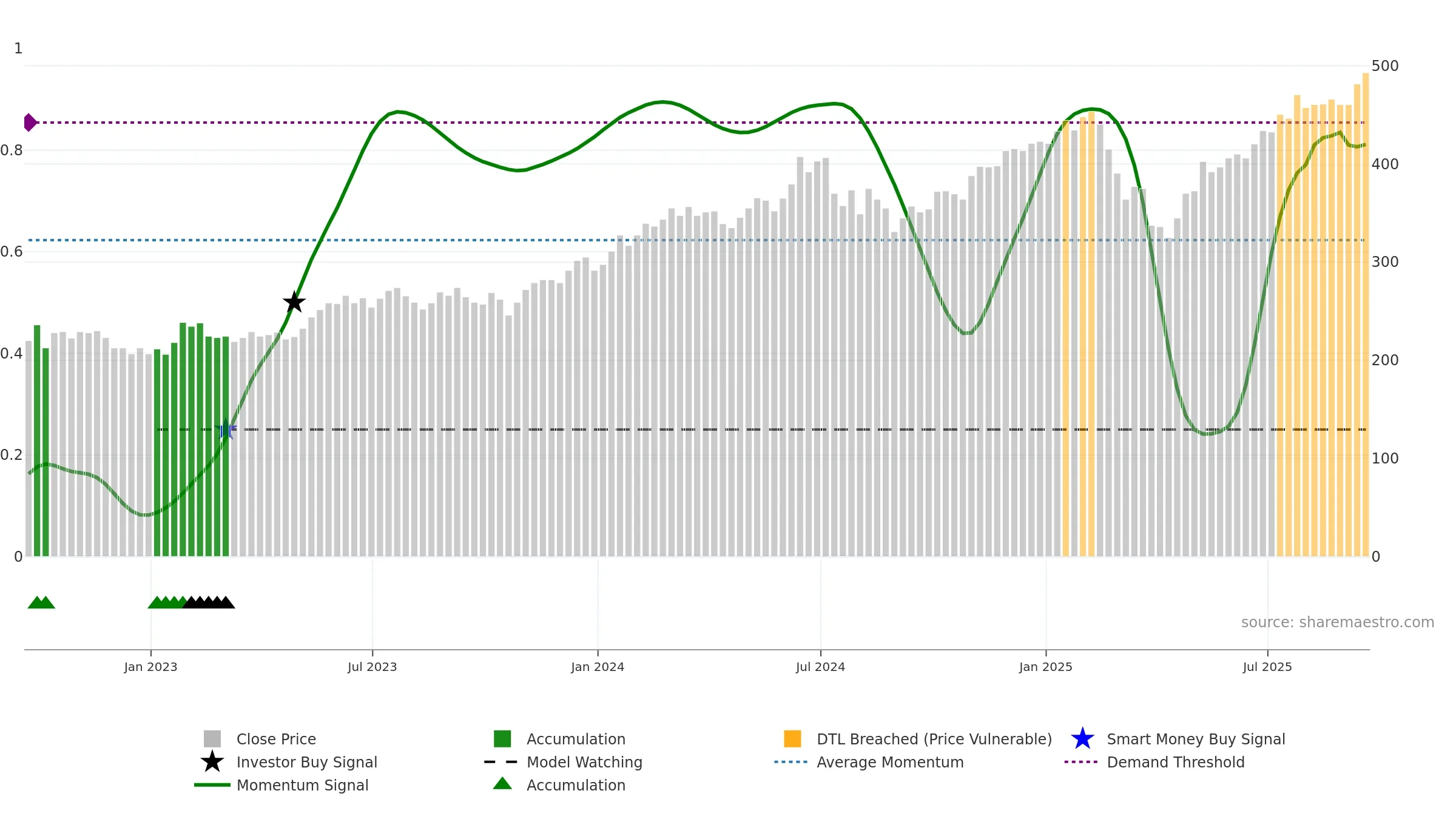Click the Jul 2025 axis label

pos(1267,667)
